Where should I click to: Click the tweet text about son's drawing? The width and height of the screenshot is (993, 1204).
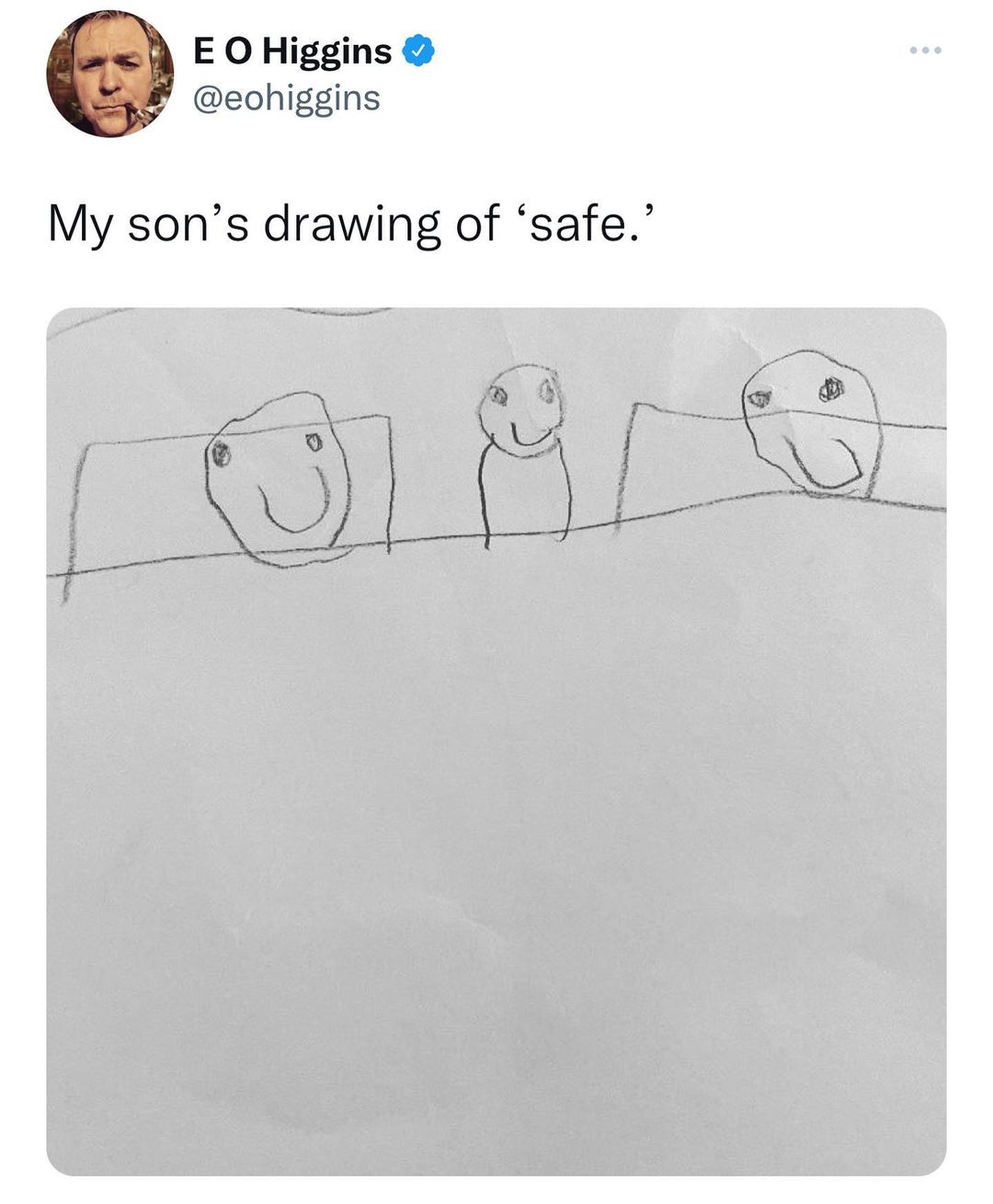coord(354,224)
